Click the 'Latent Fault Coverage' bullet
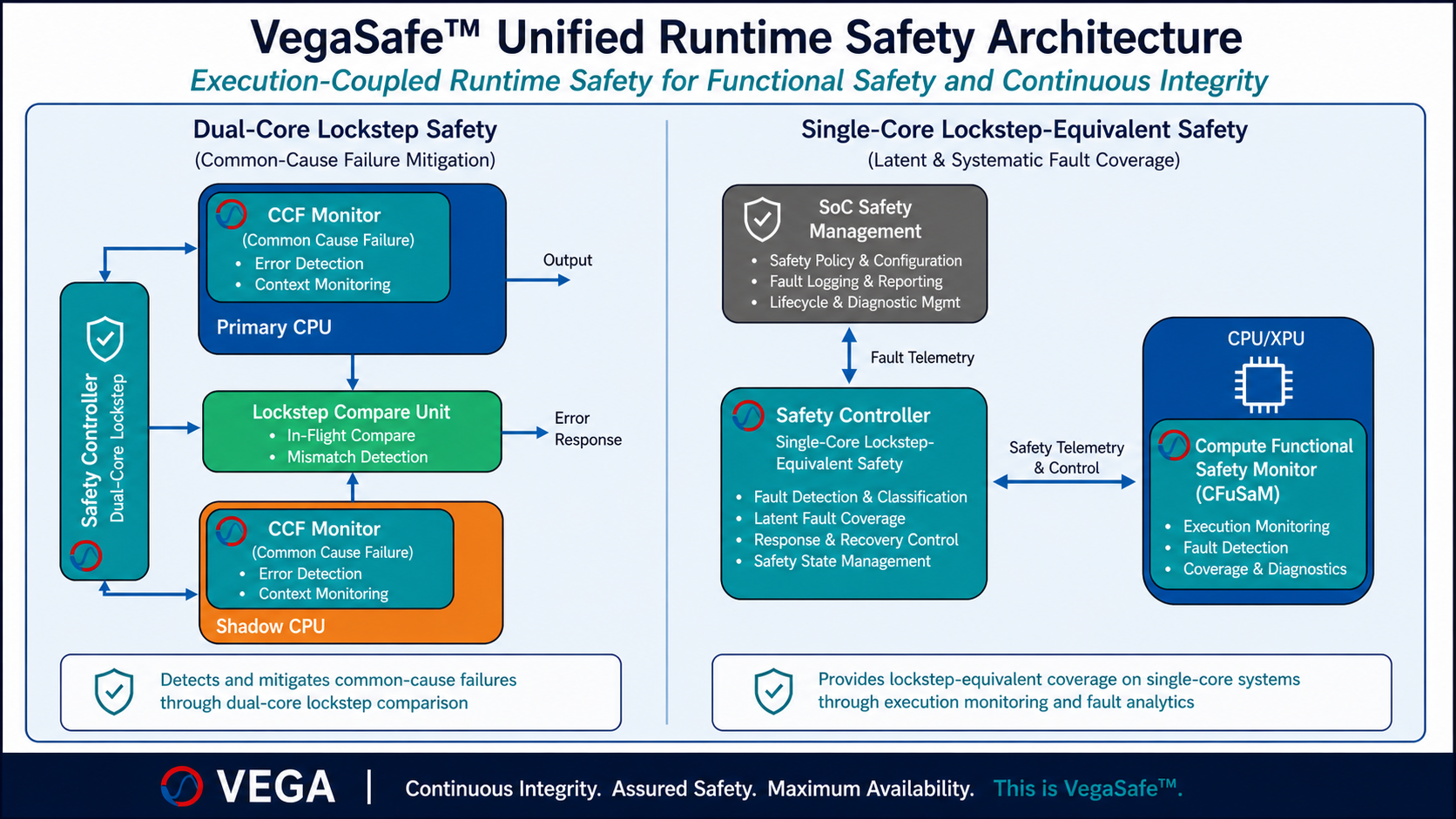The width and height of the screenshot is (1456, 819). [829, 519]
